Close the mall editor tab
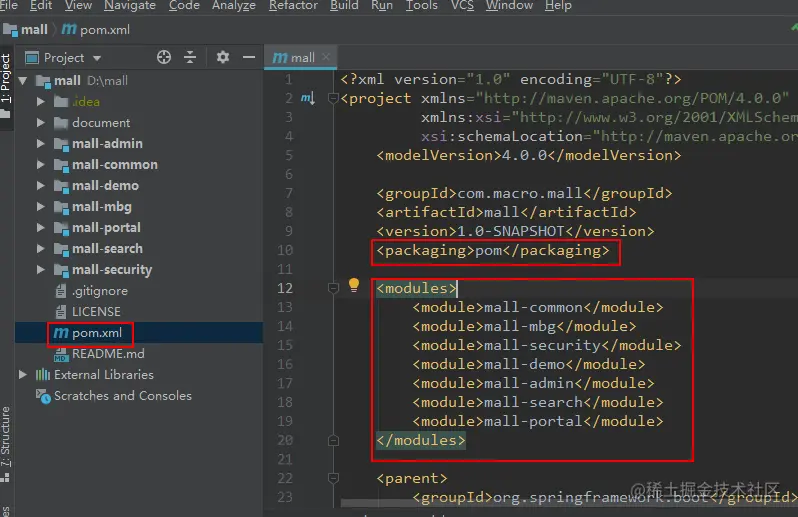 [x=326, y=57]
